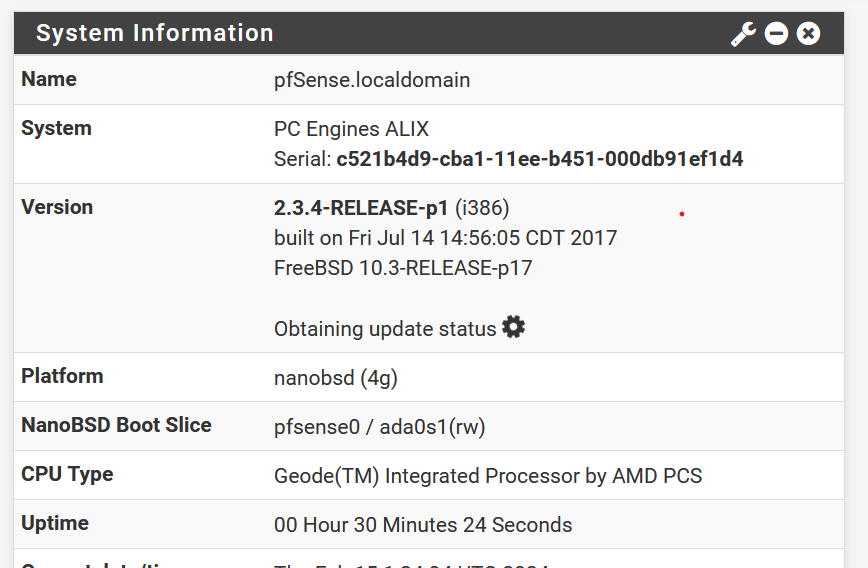Click the PC Engines ALIX system text

point(351,129)
